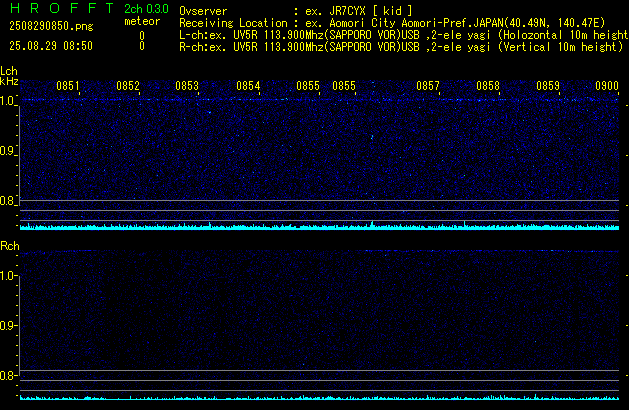Screen dimensions: 629x410
Task: Click the Lch channel label
Action: (x=9, y=71)
